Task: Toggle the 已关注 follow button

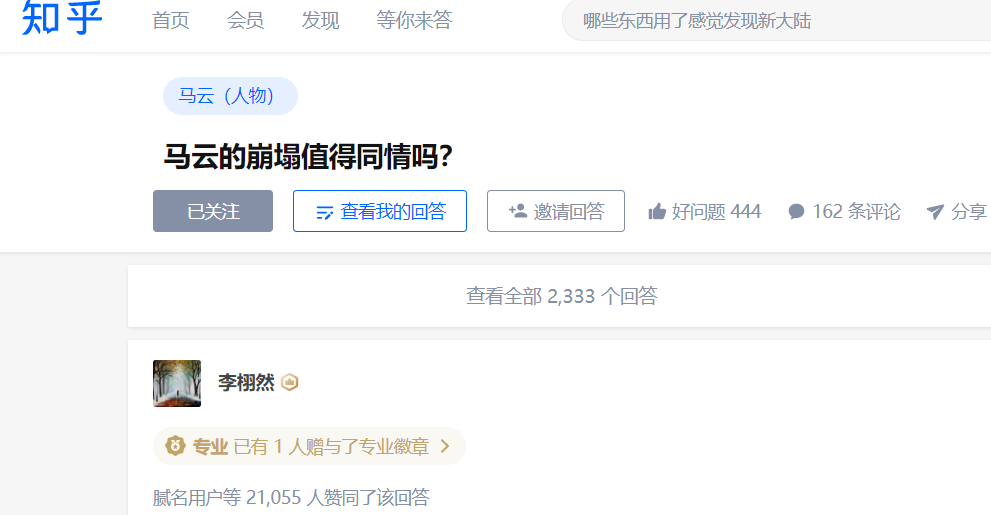Action: (x=213, y=211)
